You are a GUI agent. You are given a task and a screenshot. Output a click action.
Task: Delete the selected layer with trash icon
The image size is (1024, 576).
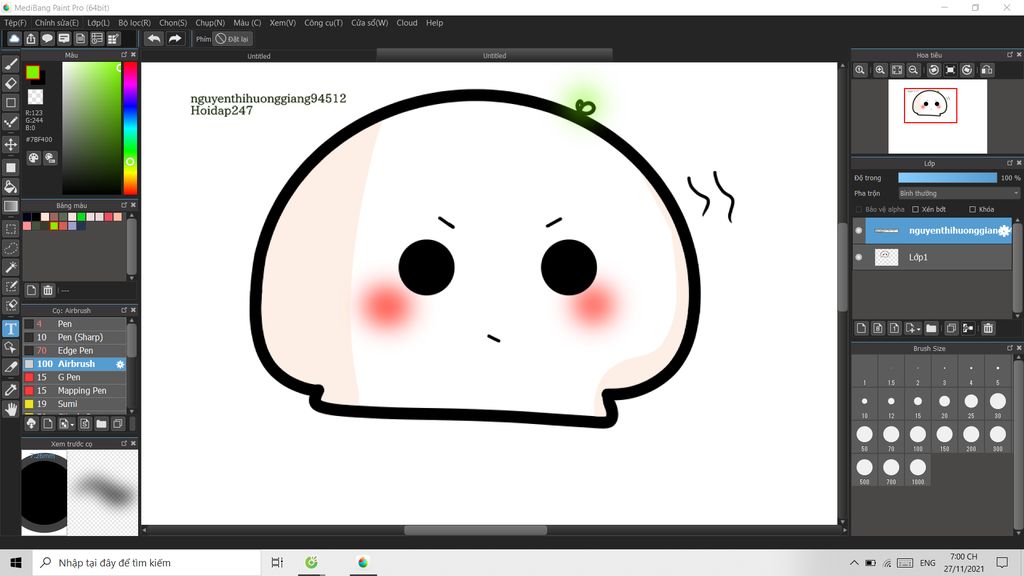click(x=988, y=328)
